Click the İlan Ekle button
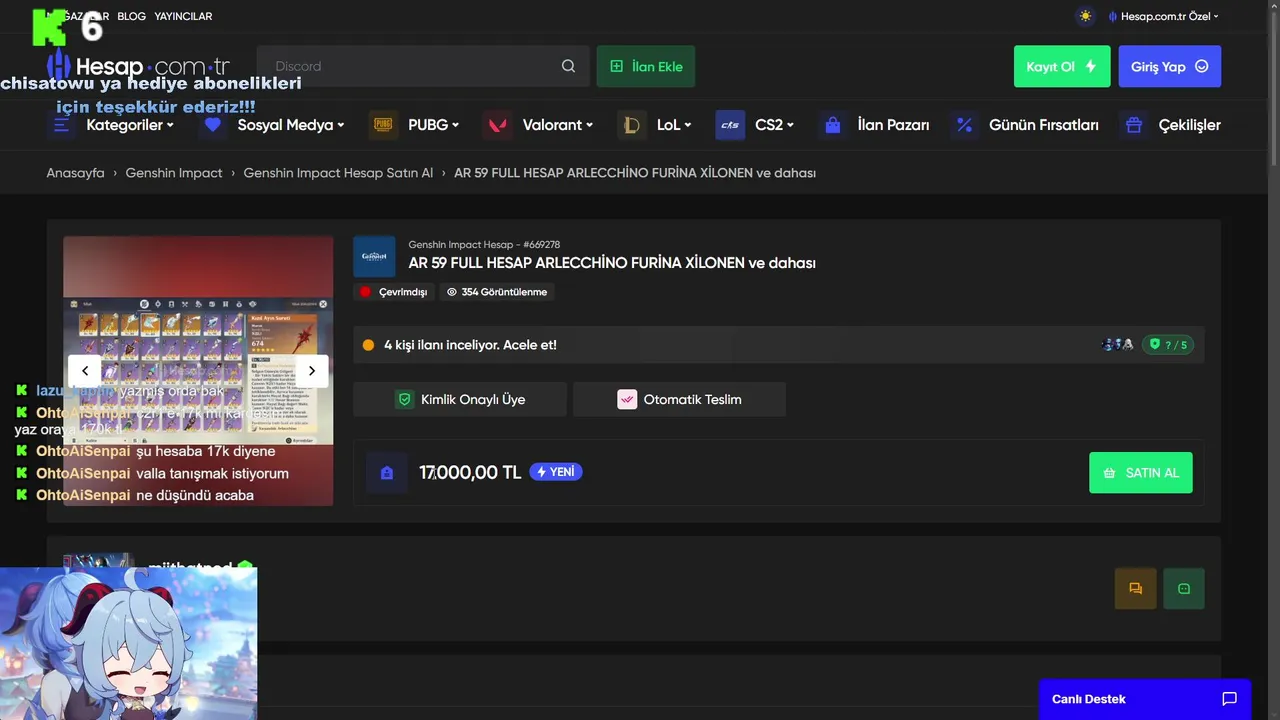This screenshot has width=1280, height=720. (x=646, y=66)
